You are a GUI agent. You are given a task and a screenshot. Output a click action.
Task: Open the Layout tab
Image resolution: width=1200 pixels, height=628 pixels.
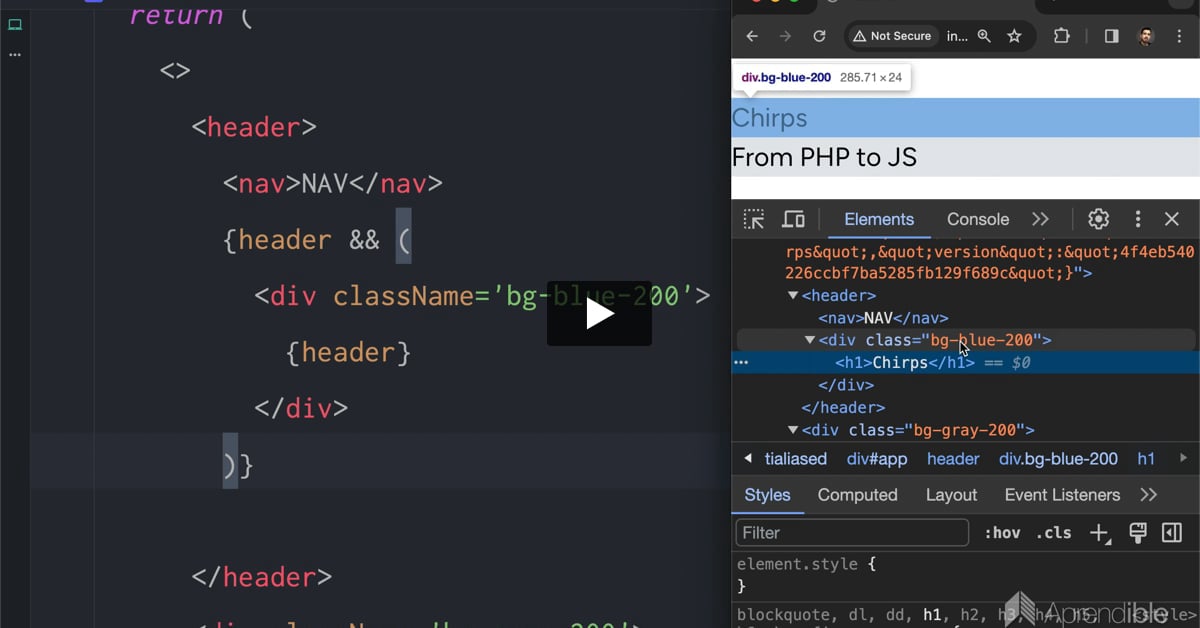[951, 495]
